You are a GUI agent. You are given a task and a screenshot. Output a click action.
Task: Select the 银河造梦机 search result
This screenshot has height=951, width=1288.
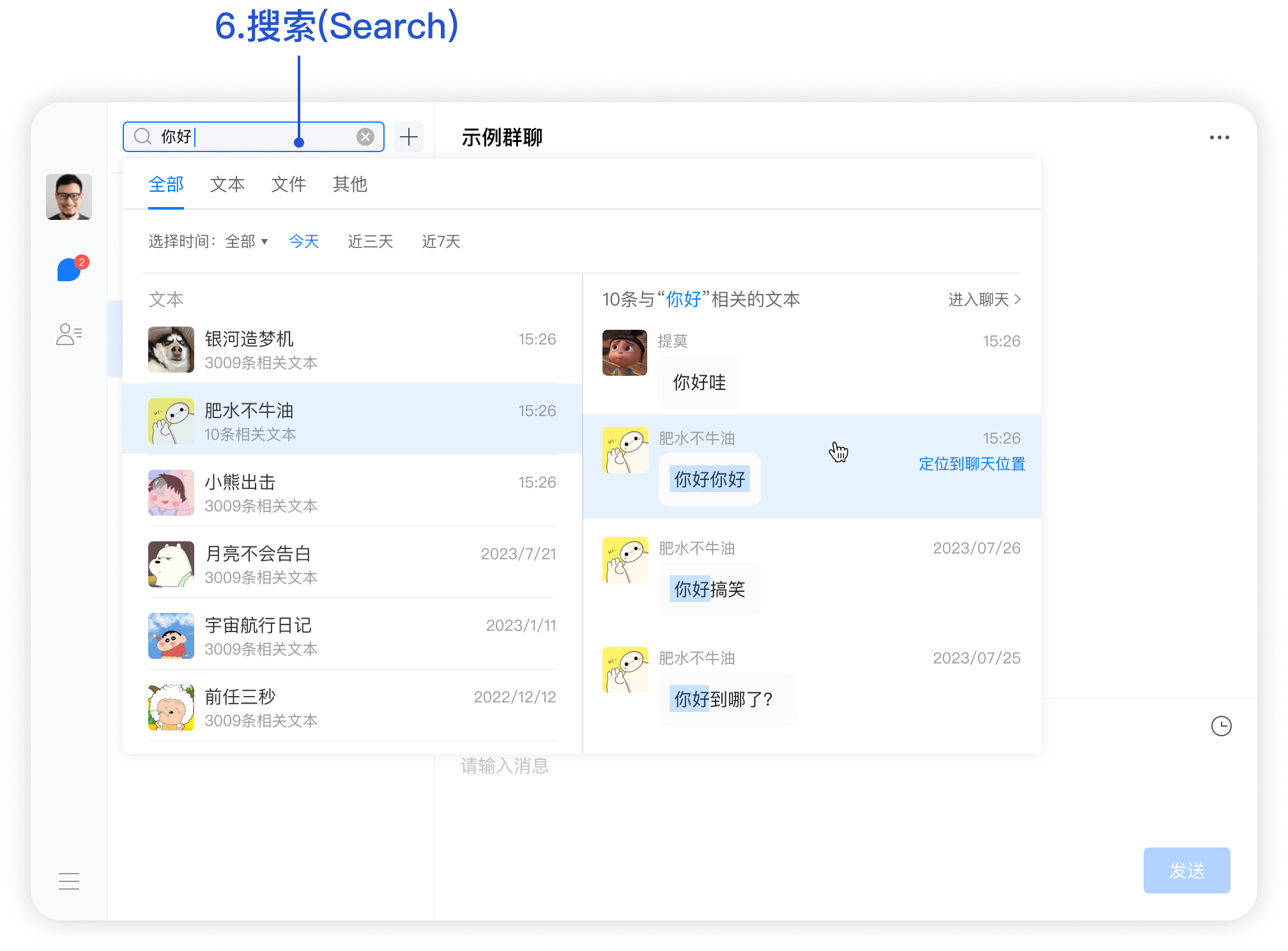click(351, 350)
